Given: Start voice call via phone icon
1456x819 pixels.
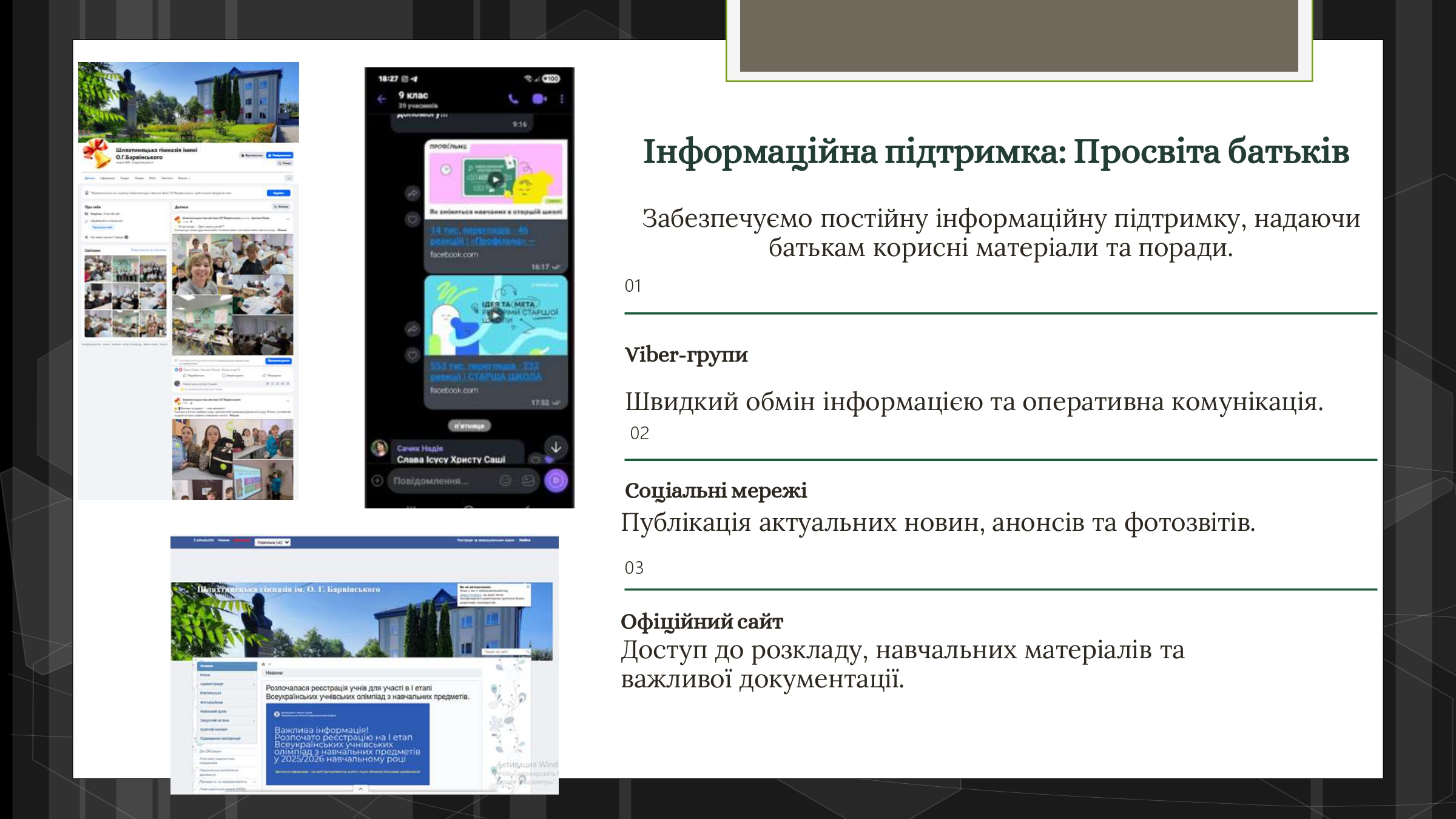Looking at the screenshot, I should pos(513,99).
